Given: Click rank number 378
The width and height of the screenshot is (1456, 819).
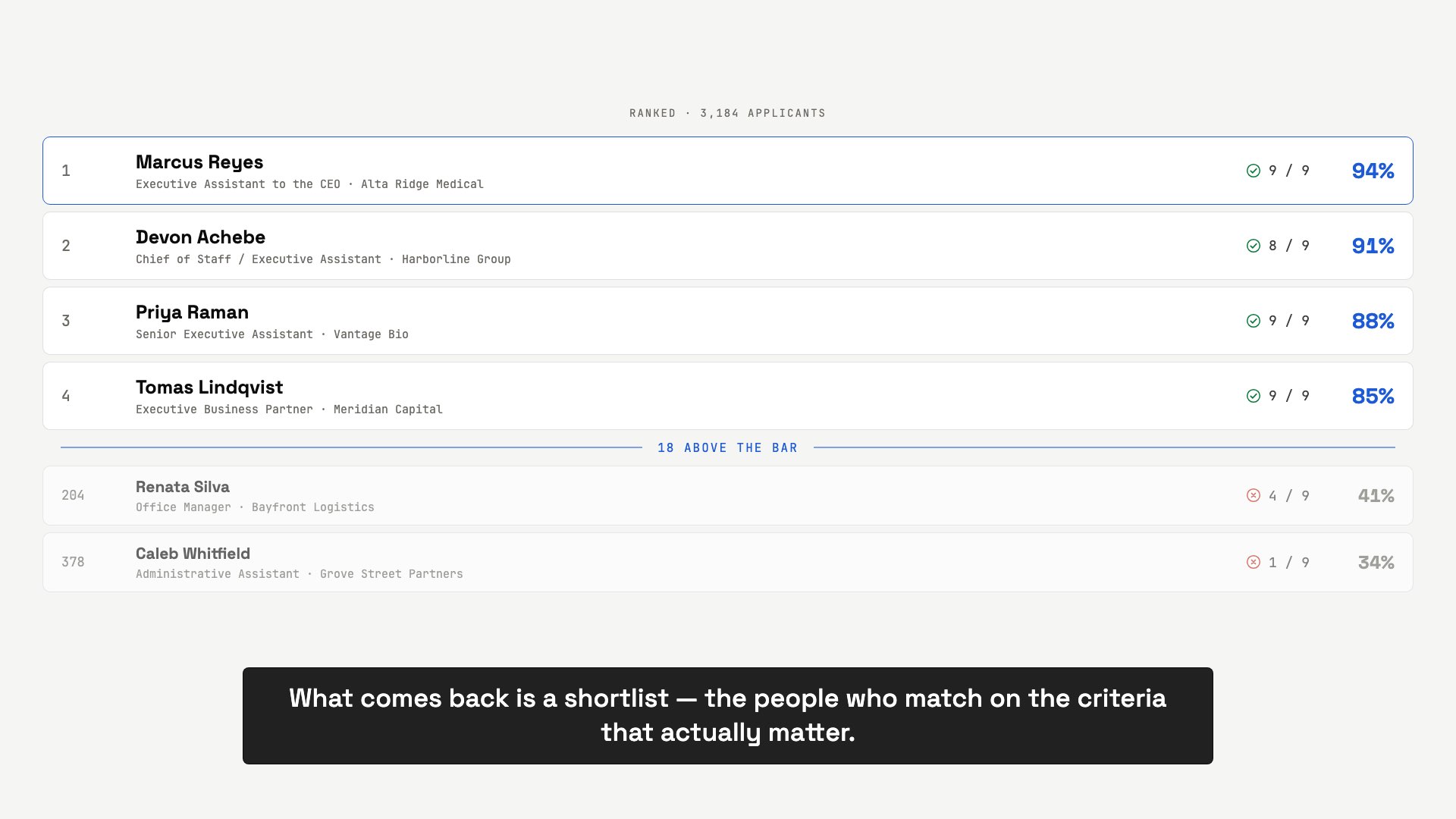Looking at the screenshot, I should point(73,562).
